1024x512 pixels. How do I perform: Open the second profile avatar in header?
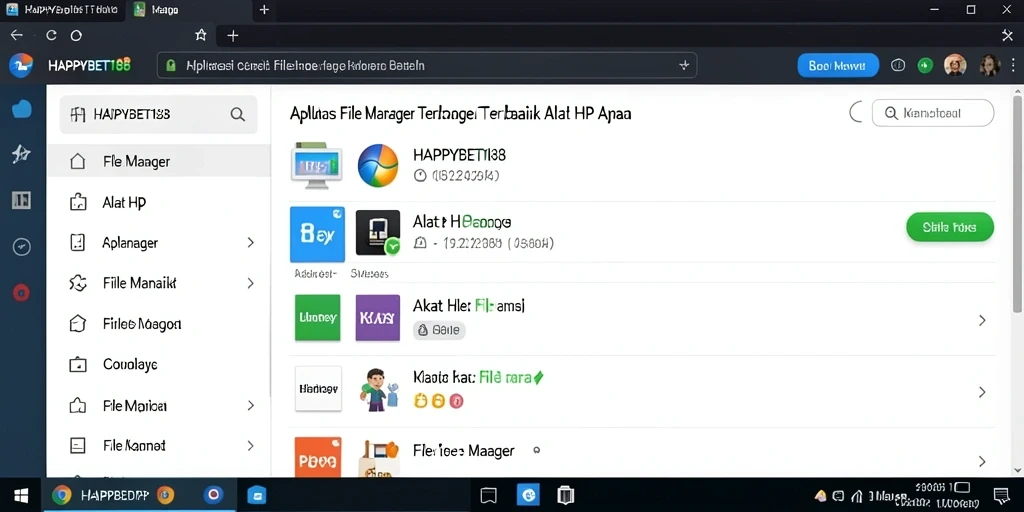[989, 65]
